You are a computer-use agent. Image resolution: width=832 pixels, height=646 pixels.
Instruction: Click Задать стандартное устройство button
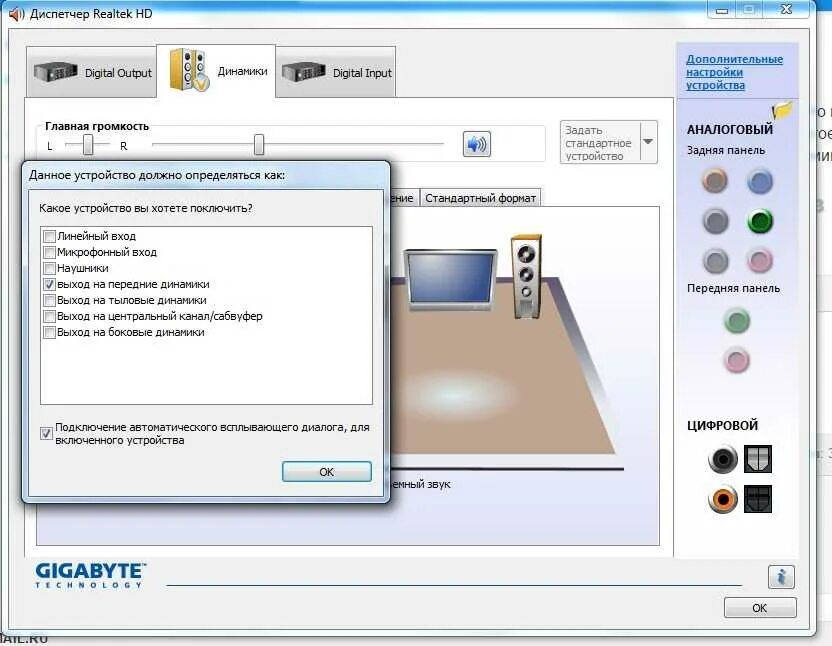coord(600,142)
